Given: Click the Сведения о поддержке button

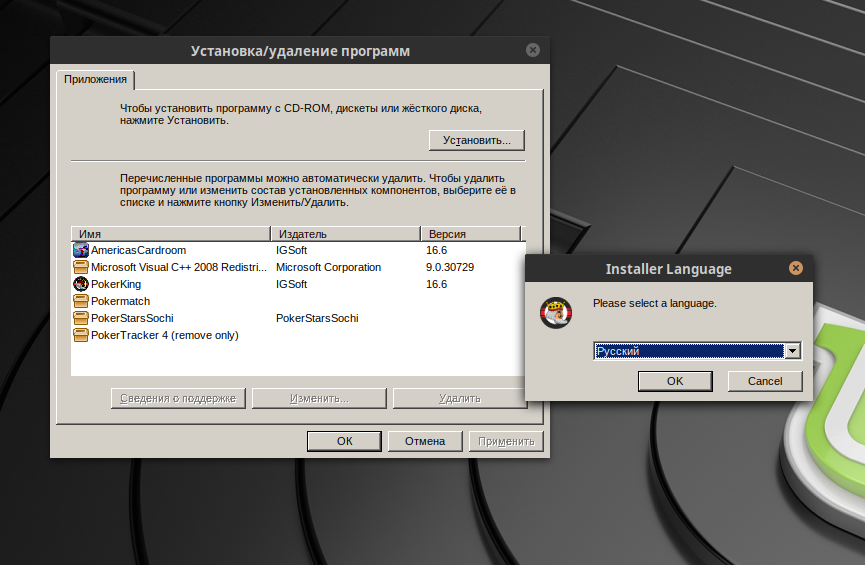Looking at the screenshot, I should click(178, 398).
